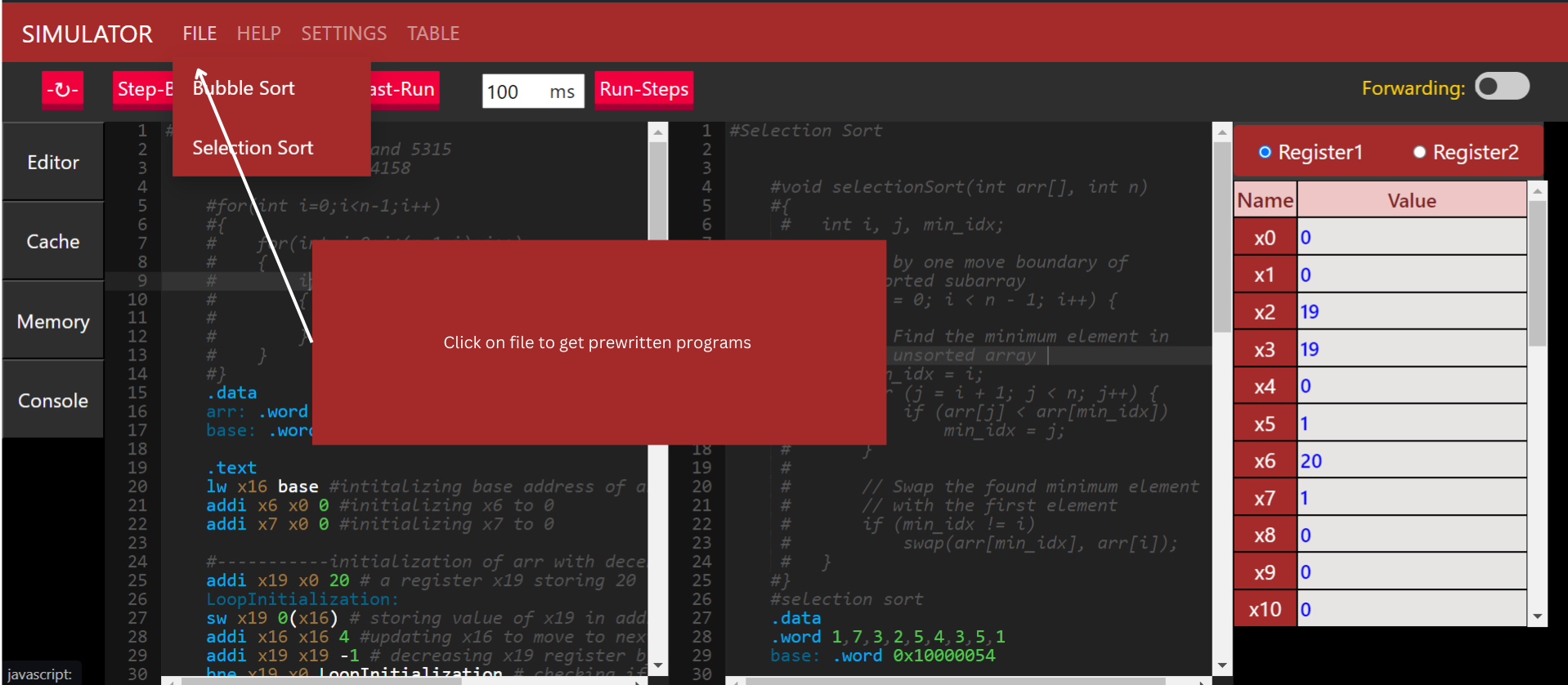
Task: Open the Console tab
Action: point(53,401)
